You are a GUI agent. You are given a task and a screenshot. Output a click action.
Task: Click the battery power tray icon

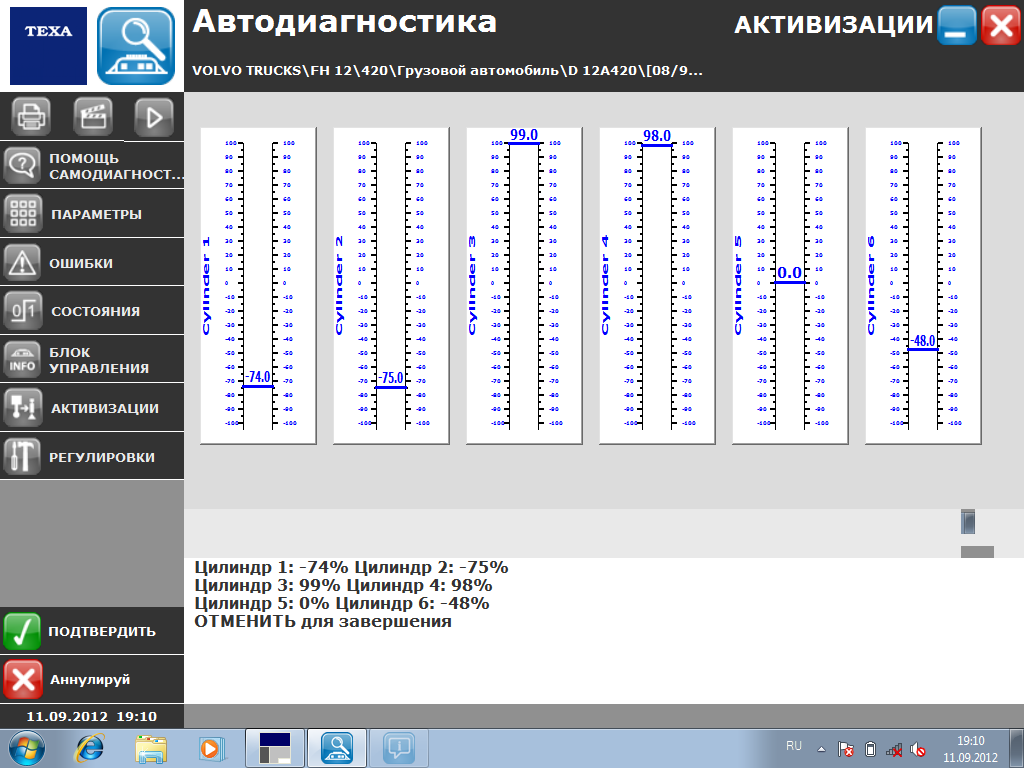coord(870,749)
